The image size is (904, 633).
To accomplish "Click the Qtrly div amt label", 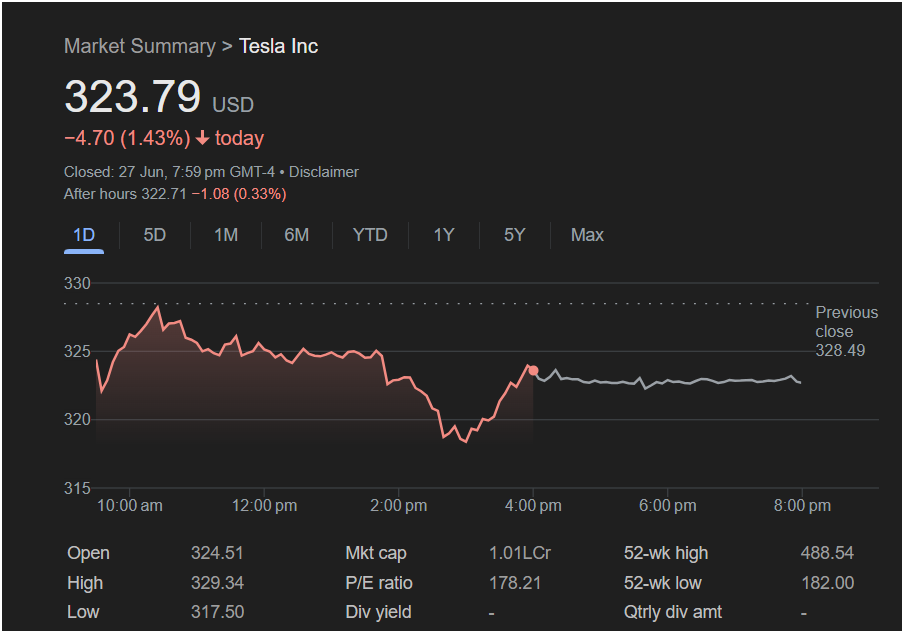I will (672, 612).
